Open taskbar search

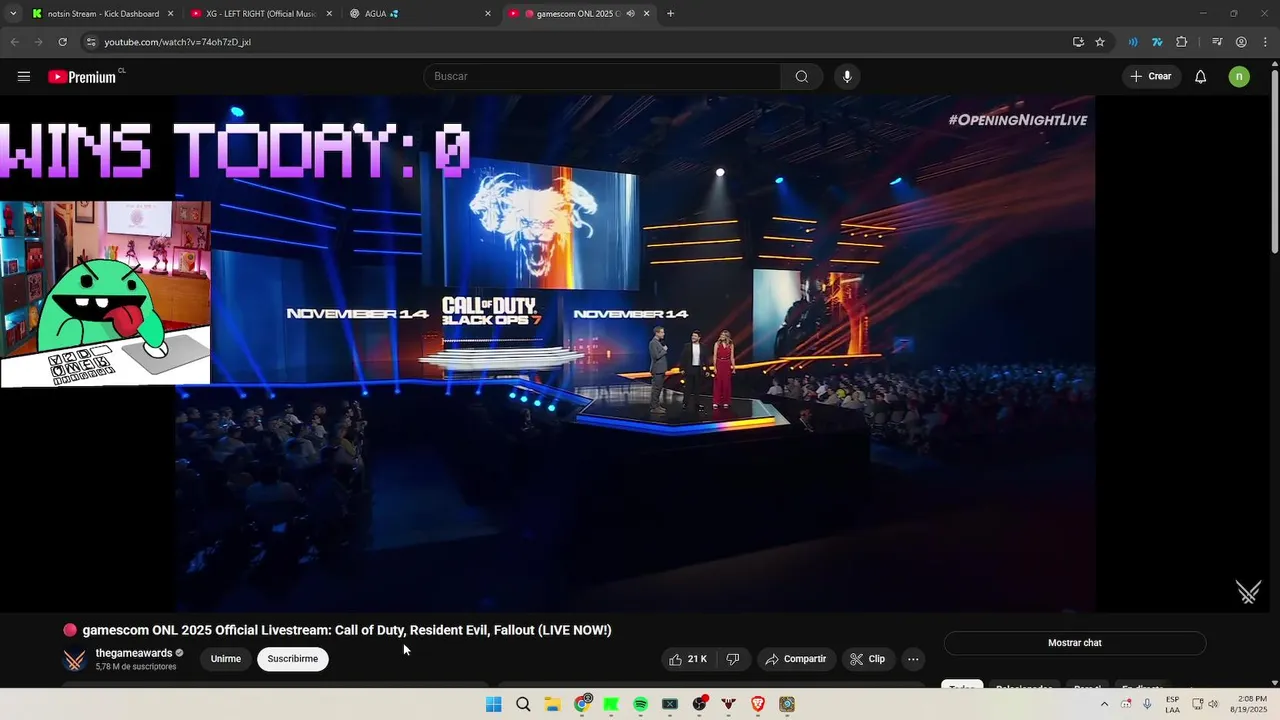tap(523, 705)
